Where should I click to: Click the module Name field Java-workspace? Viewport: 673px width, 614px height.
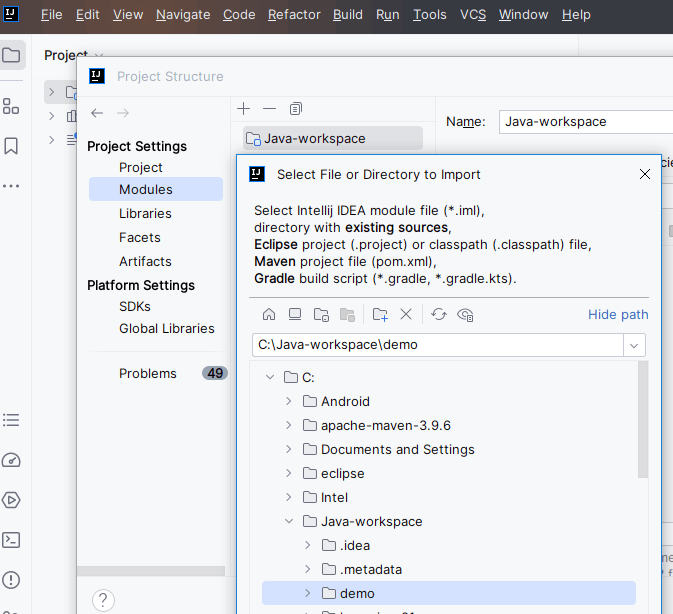[586, 122]
